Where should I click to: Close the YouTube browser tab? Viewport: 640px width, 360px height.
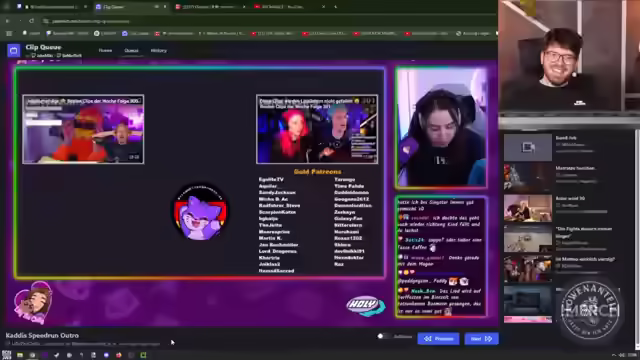(x=323, y=7)
